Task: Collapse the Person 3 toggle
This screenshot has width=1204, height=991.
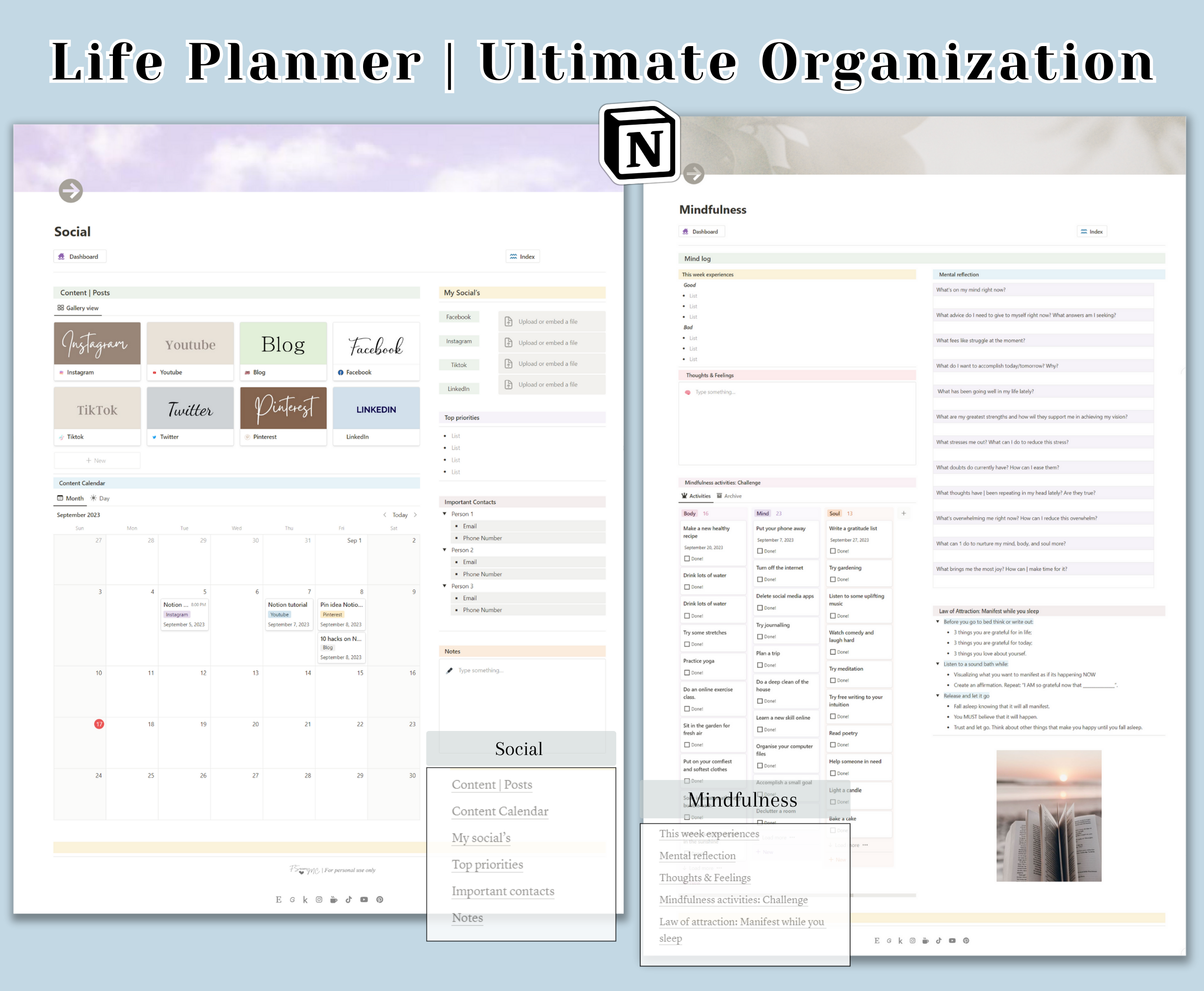Action: click(x=445, y=586)
